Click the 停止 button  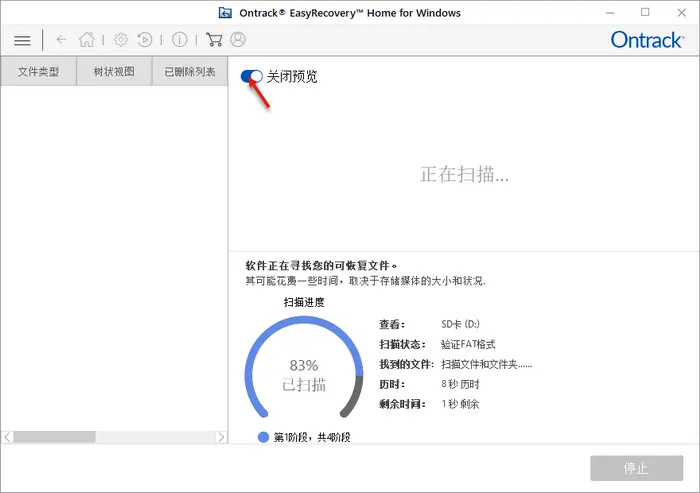[637, 468]
